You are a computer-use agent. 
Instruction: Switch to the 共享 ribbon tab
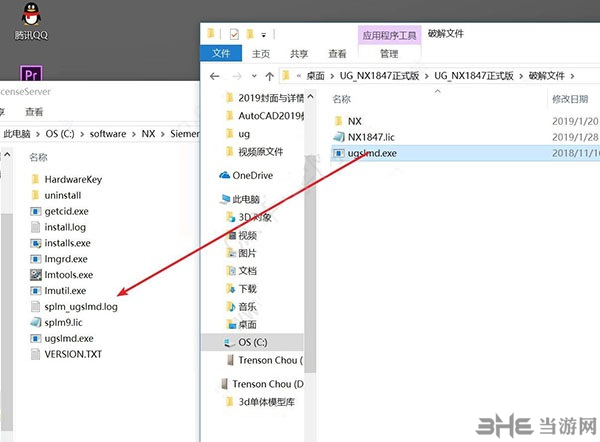[x=299, y=54]
